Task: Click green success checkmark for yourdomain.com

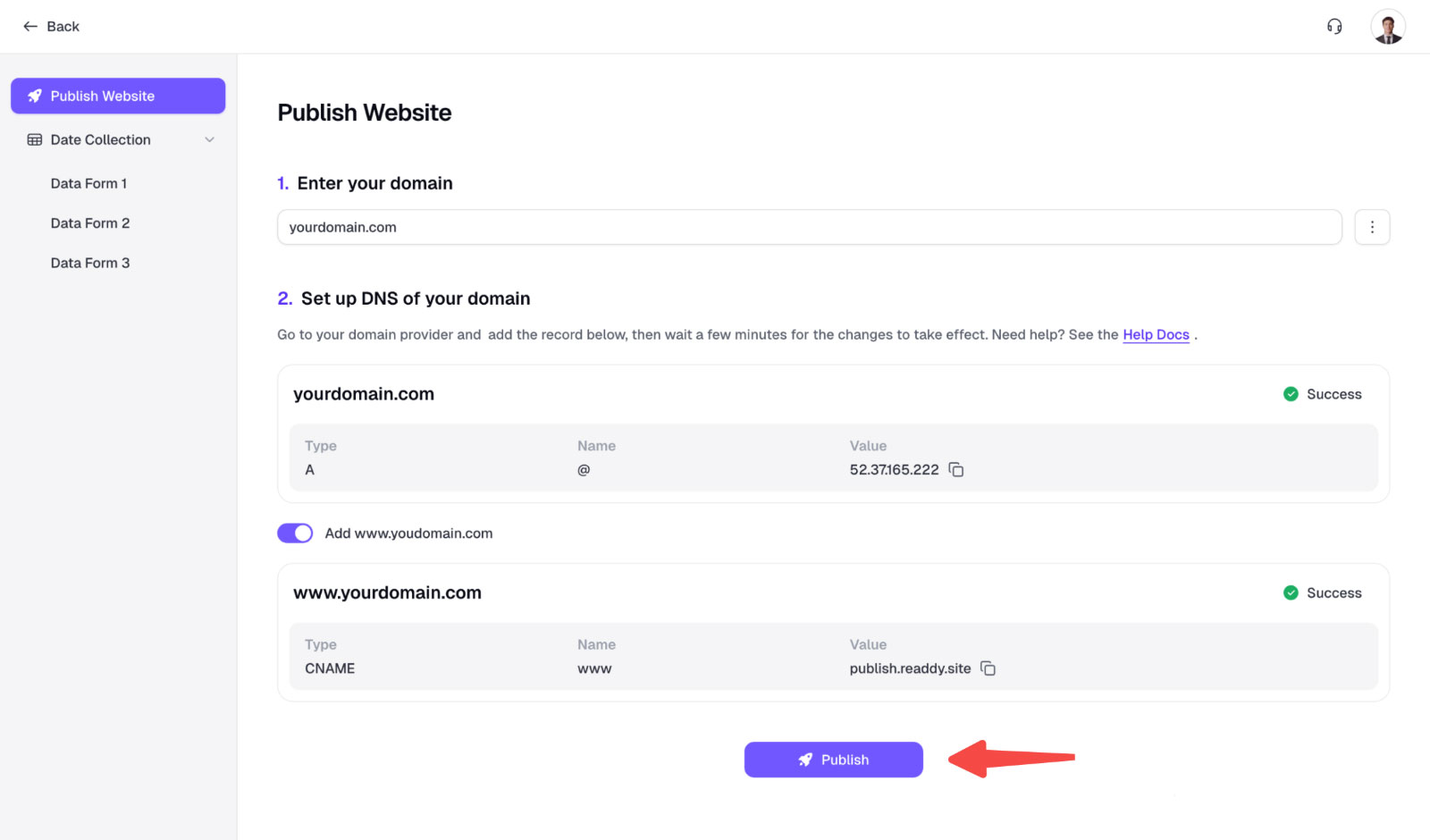Action: [x=1291, y=394]
